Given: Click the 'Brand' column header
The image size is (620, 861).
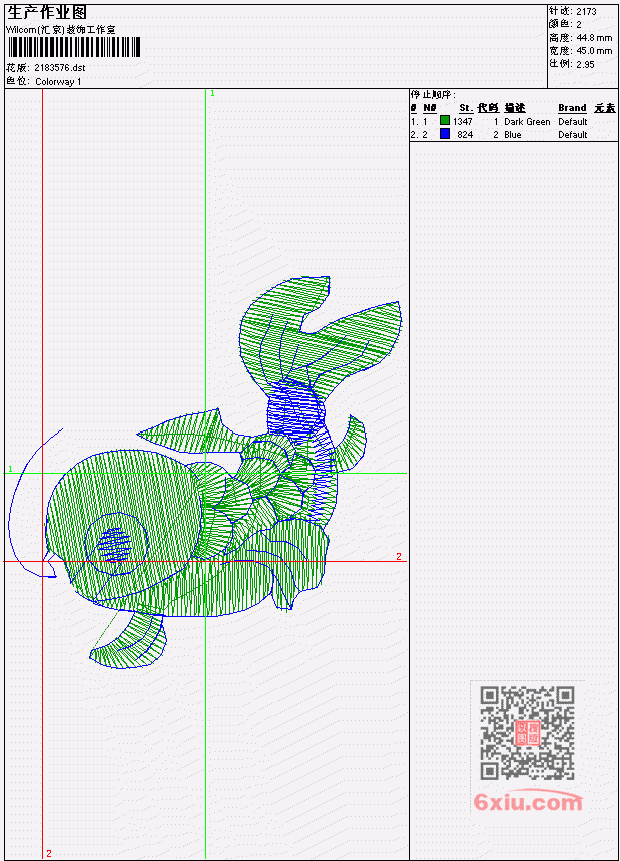Looking at the screenshot, I should 572,108.
